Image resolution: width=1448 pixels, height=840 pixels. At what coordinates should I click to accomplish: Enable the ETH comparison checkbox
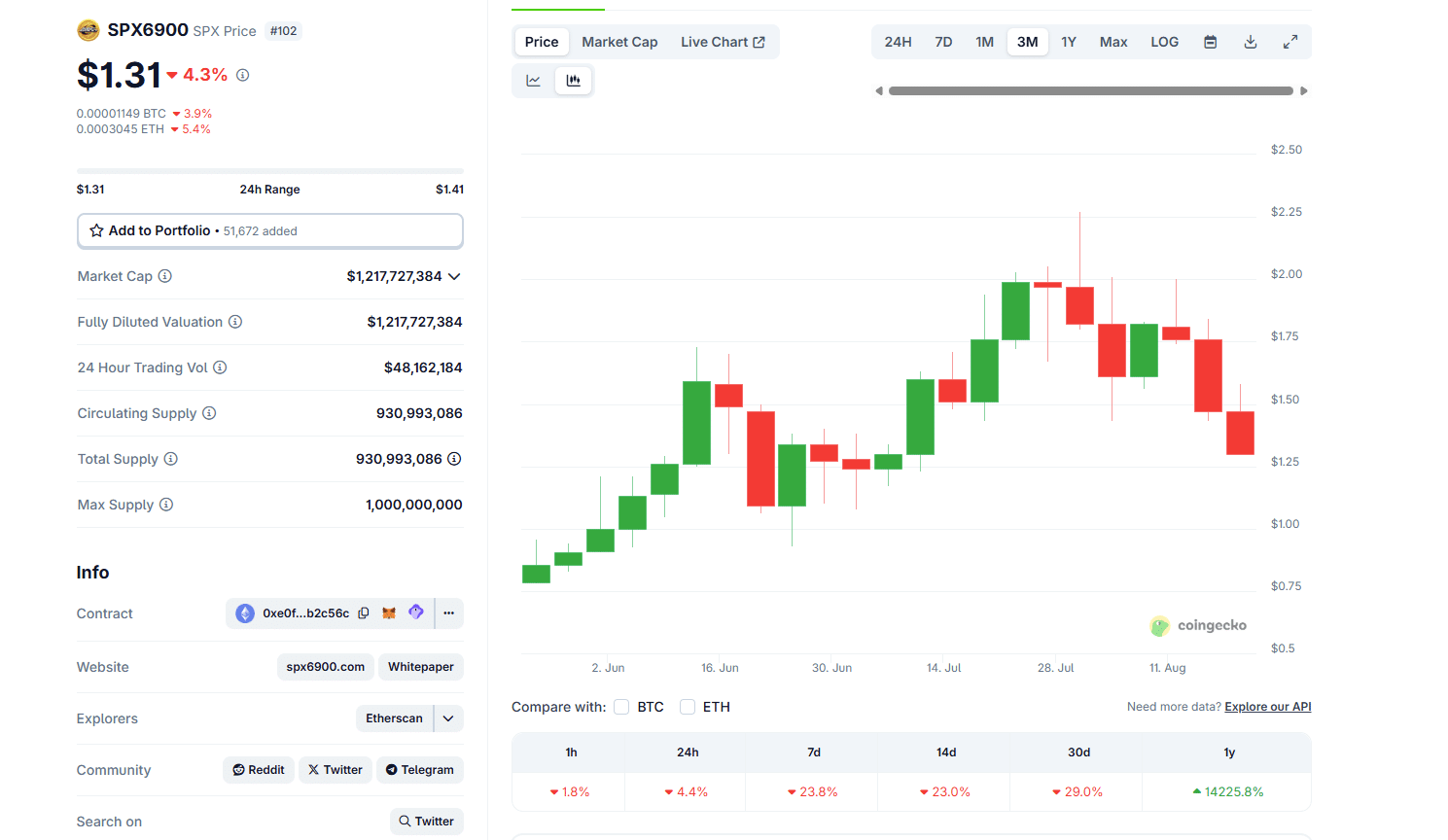point(688,707)
